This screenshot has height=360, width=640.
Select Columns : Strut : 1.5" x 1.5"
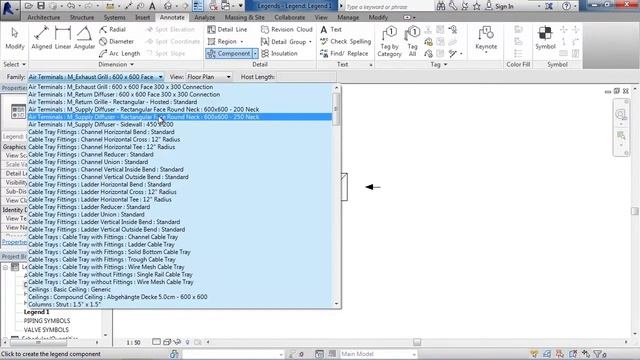pos(180,304)
